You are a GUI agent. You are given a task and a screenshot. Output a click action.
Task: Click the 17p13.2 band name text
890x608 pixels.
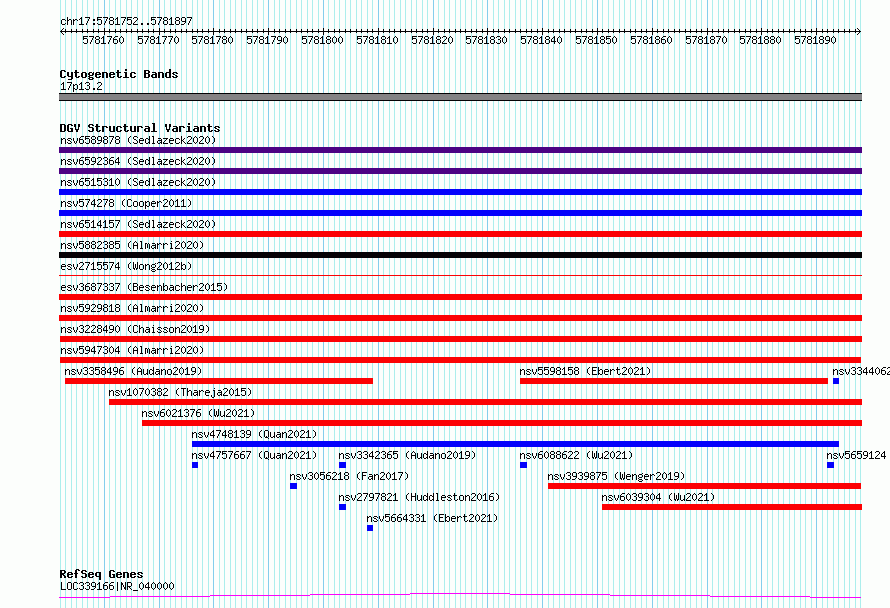(x=81, y=86)
